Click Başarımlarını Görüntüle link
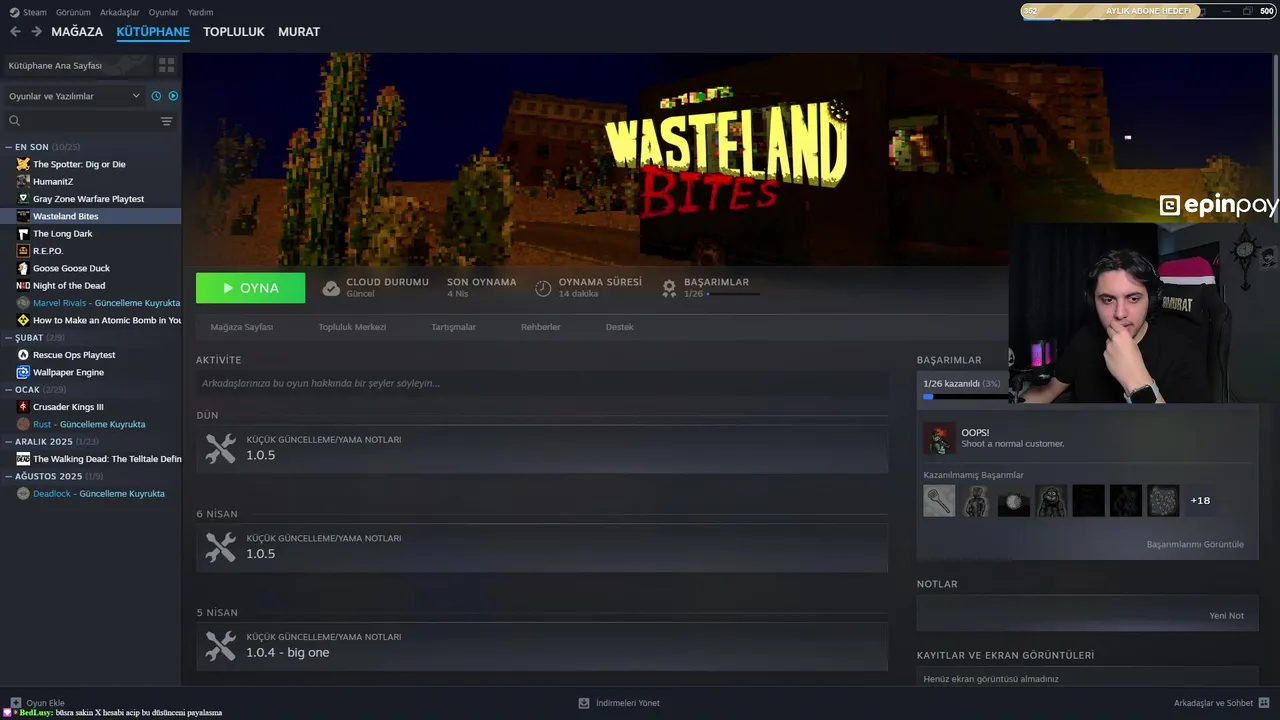This screenshot has height=720, width=1280. [1195, 545]
